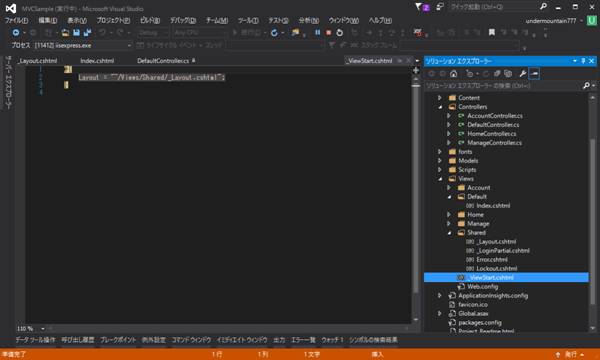
Task: Select _LoginPartial.cshtml in Shared folder
Action: pos(503,251)
